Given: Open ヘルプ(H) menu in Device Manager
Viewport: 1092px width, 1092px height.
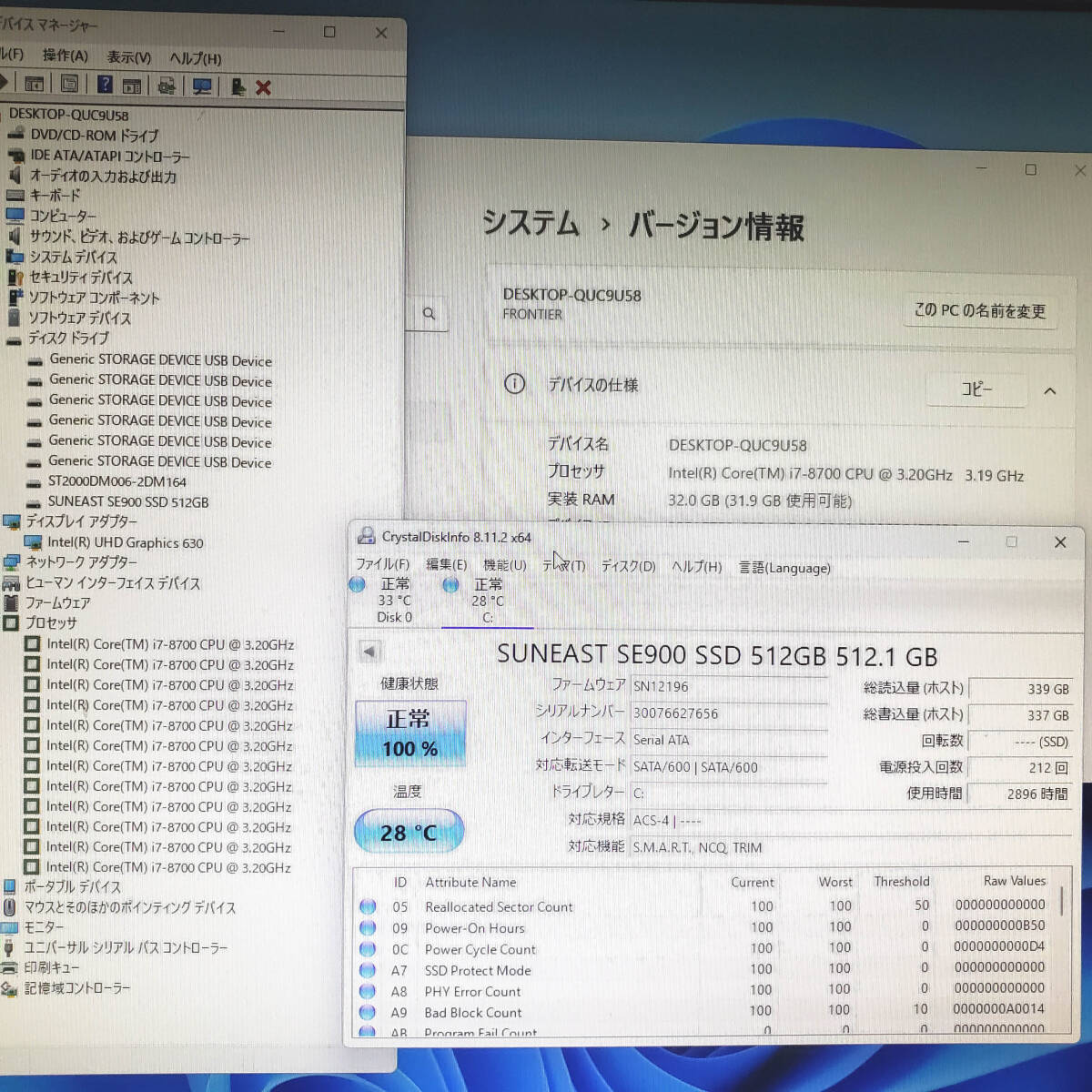Looking at the screenshot, I should [x=195, y=58].
